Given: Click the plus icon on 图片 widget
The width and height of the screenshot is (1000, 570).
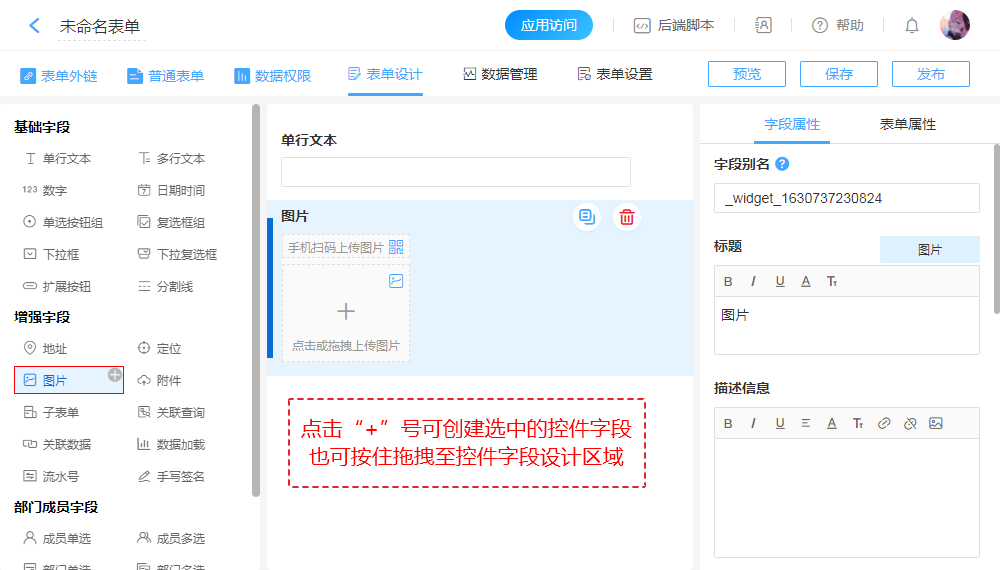Looking at the screenshot, I should (x=115, y=375).
